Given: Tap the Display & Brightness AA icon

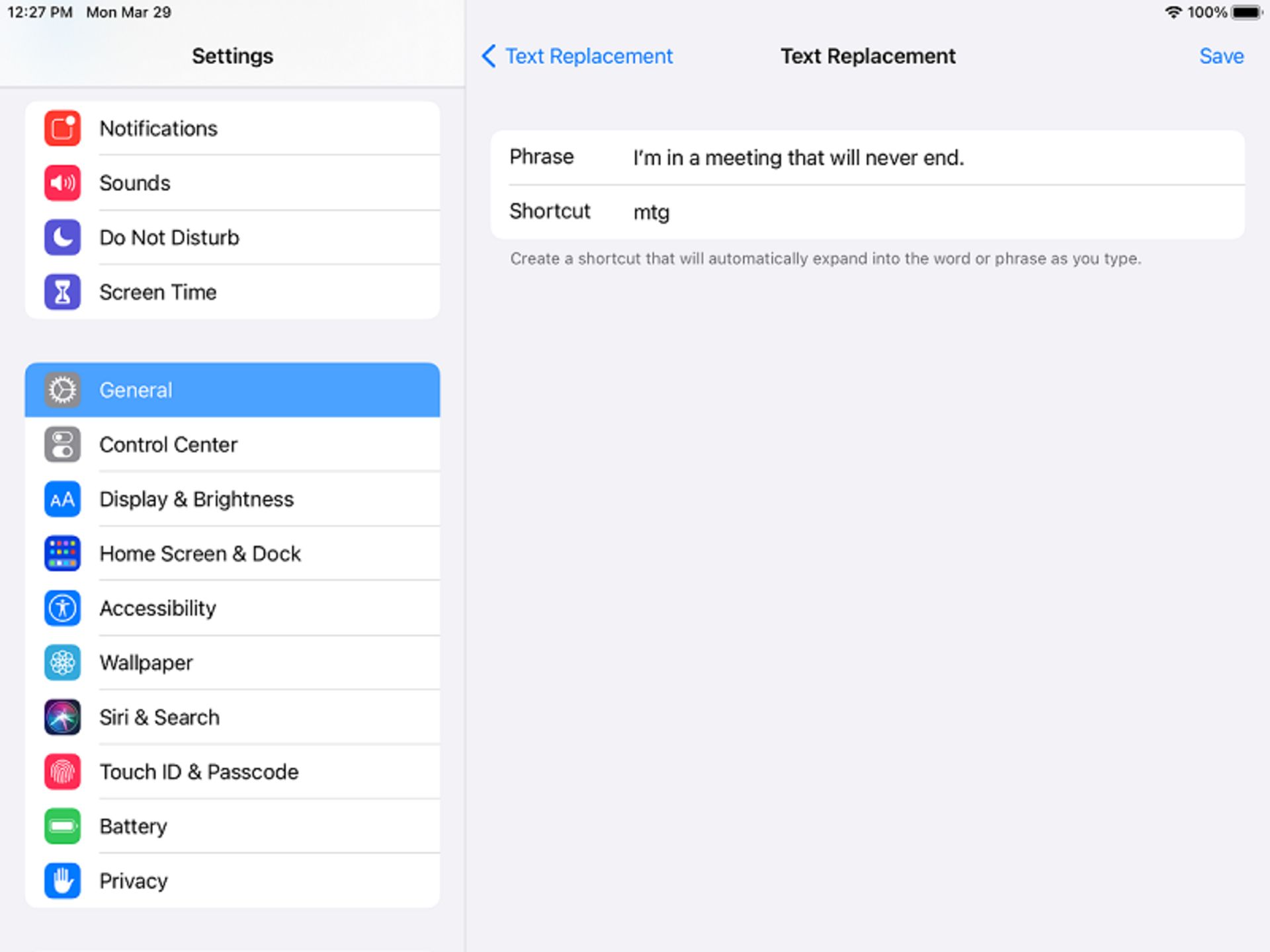Looking at the screenshot, I should (x=62, y=499).
